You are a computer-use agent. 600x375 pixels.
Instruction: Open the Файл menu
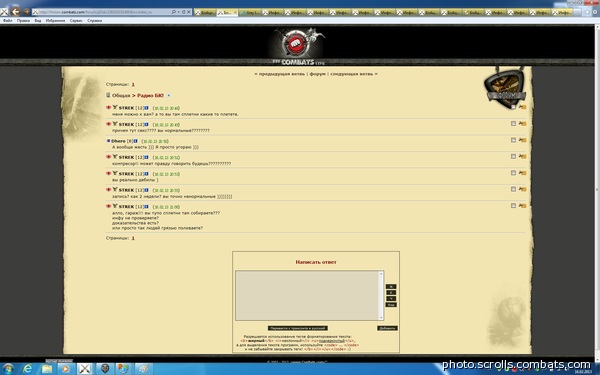click(8, 21)
